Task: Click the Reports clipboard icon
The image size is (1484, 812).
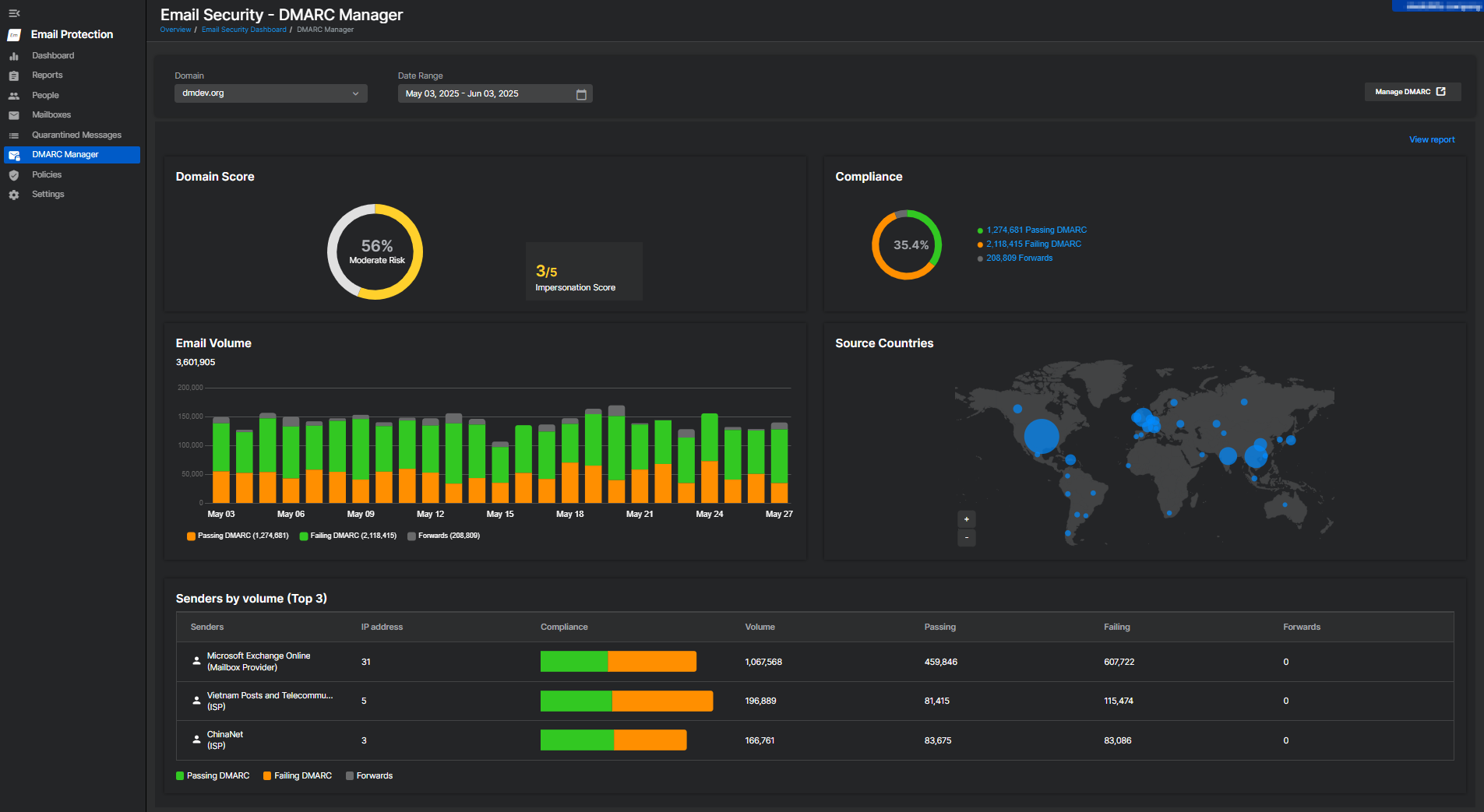Action: pyautogui.click(x=14, y=76)
